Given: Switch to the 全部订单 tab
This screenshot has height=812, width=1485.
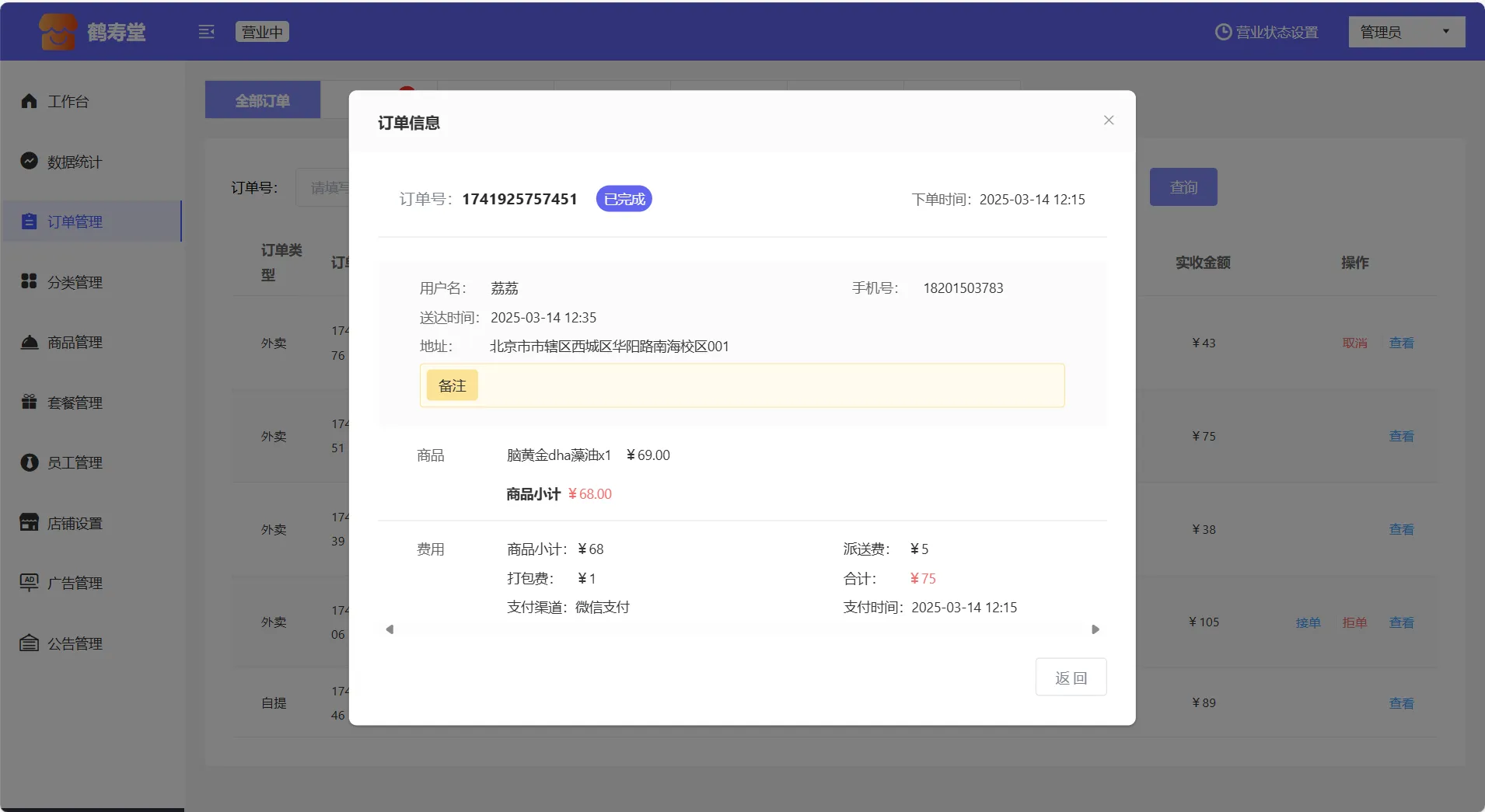Looking at the screenshot, I should pos(263,100).
